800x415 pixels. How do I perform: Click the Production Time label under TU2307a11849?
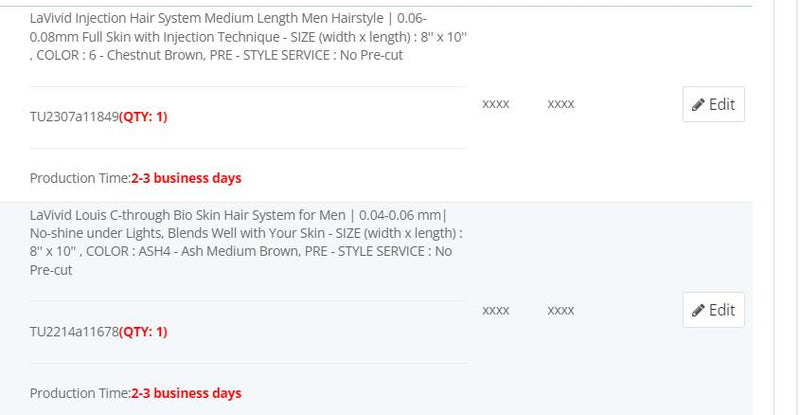[80, 178]
